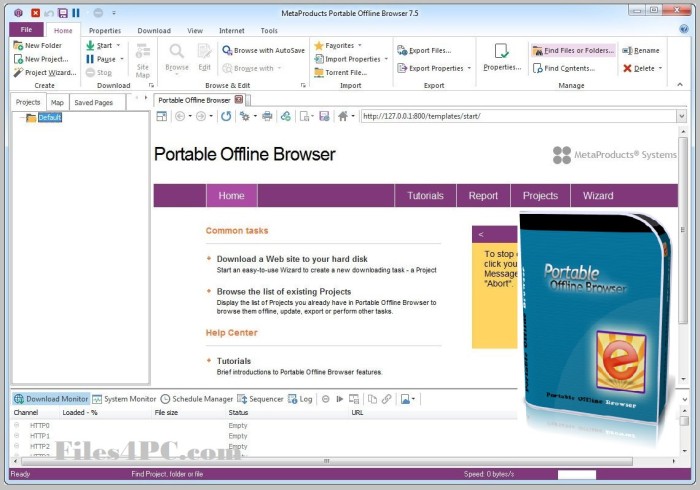Open the Schedule Manager tab
The height and width of the screenshot is (490, 700).
pos(197,399)
